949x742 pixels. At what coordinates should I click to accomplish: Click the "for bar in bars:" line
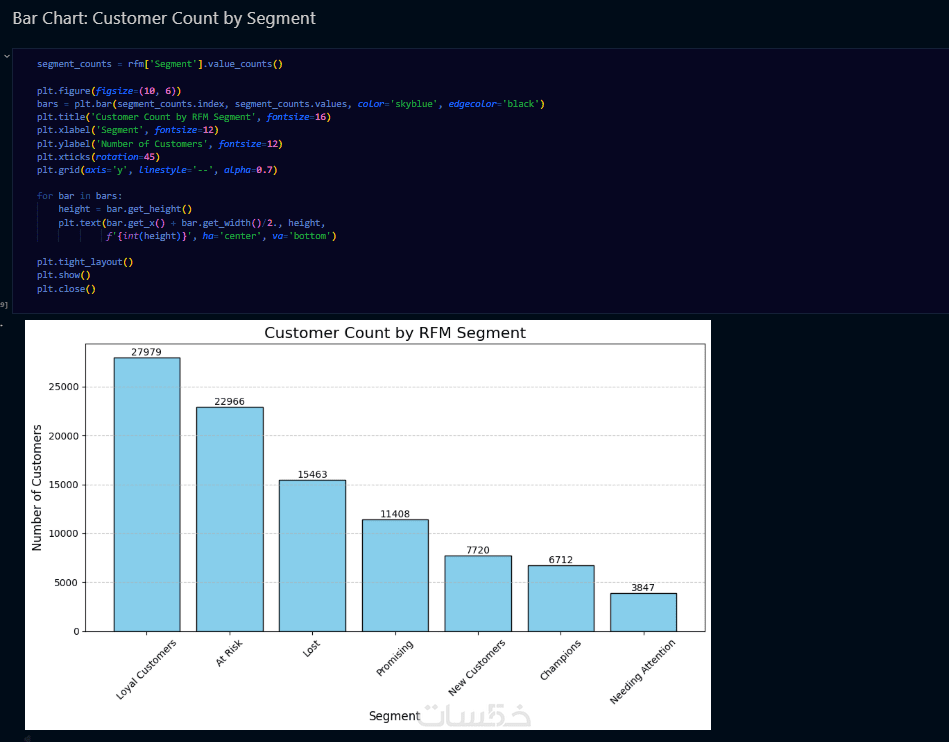[x=79, y=196]
